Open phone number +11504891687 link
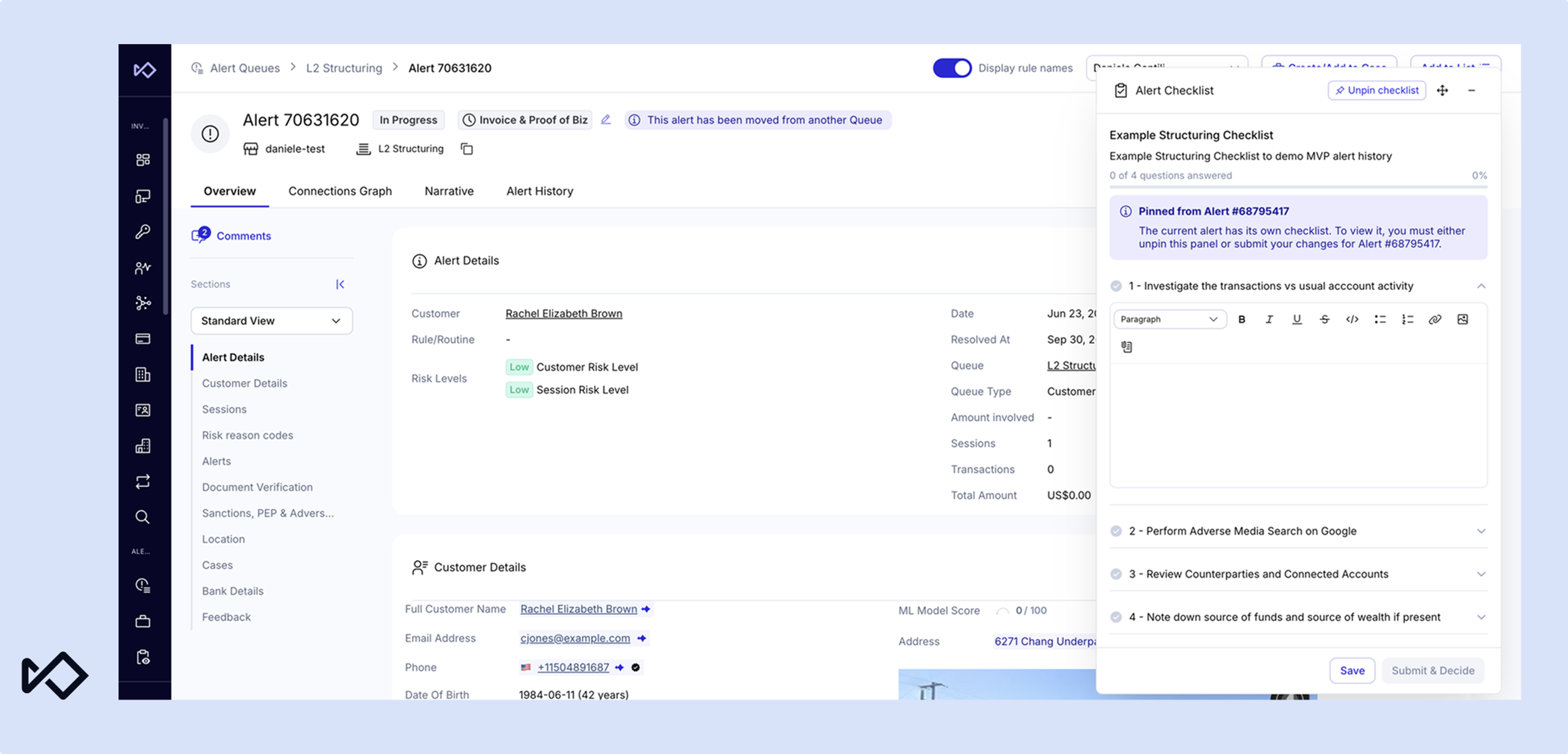Screen dimensions: 1568x754 click(573, 667)
